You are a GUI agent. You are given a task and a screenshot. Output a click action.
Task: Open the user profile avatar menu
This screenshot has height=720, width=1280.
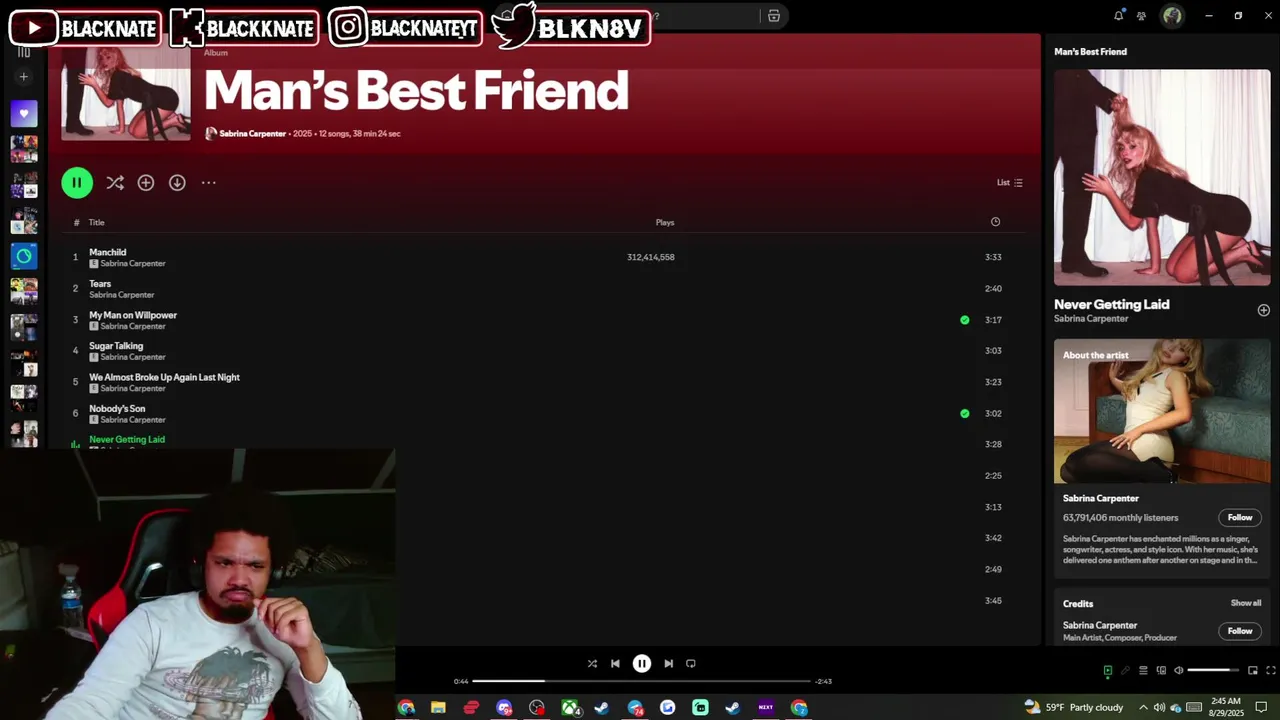1172,16
